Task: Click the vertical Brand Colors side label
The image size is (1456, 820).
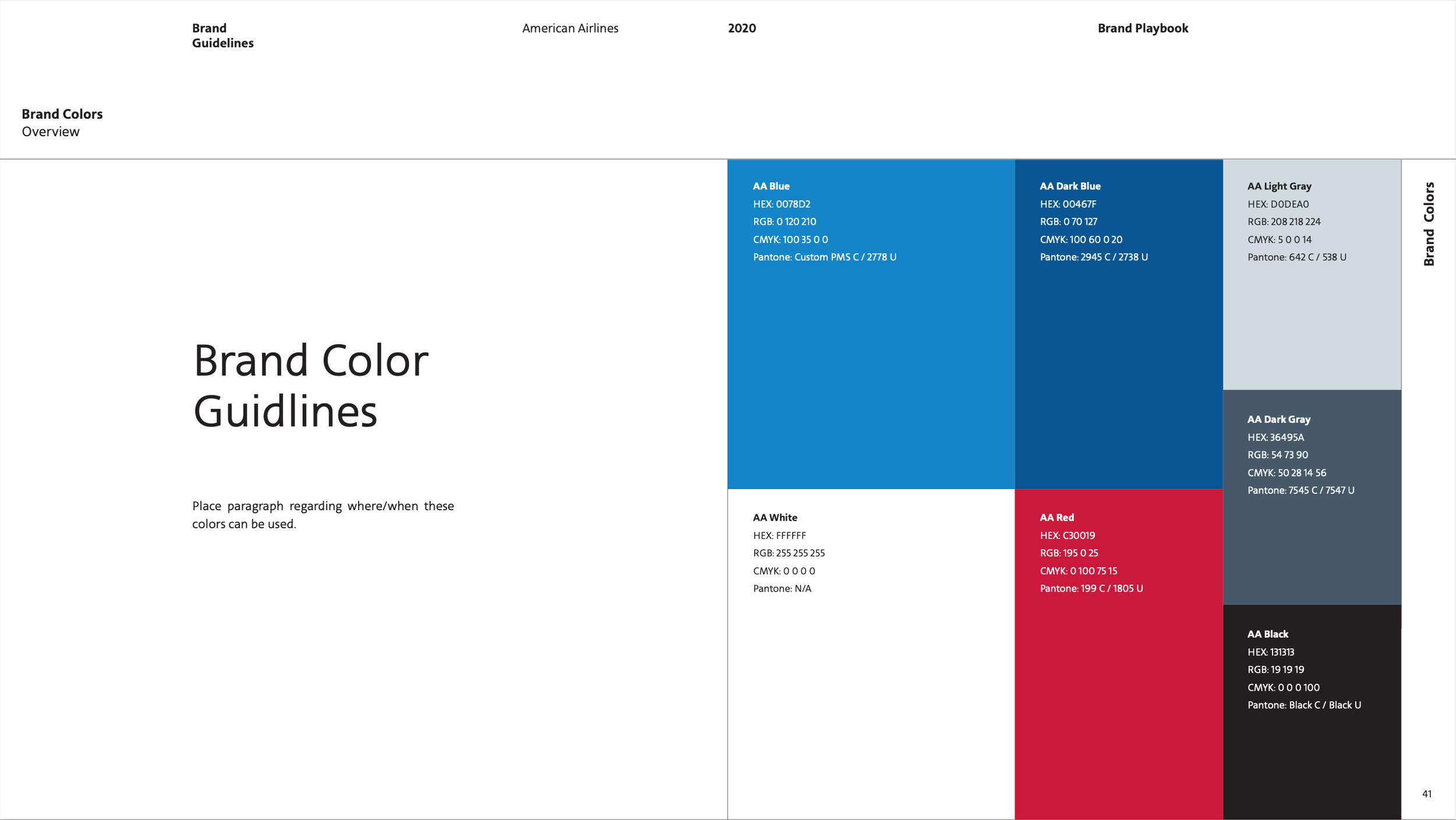Action: point(1429,224)
